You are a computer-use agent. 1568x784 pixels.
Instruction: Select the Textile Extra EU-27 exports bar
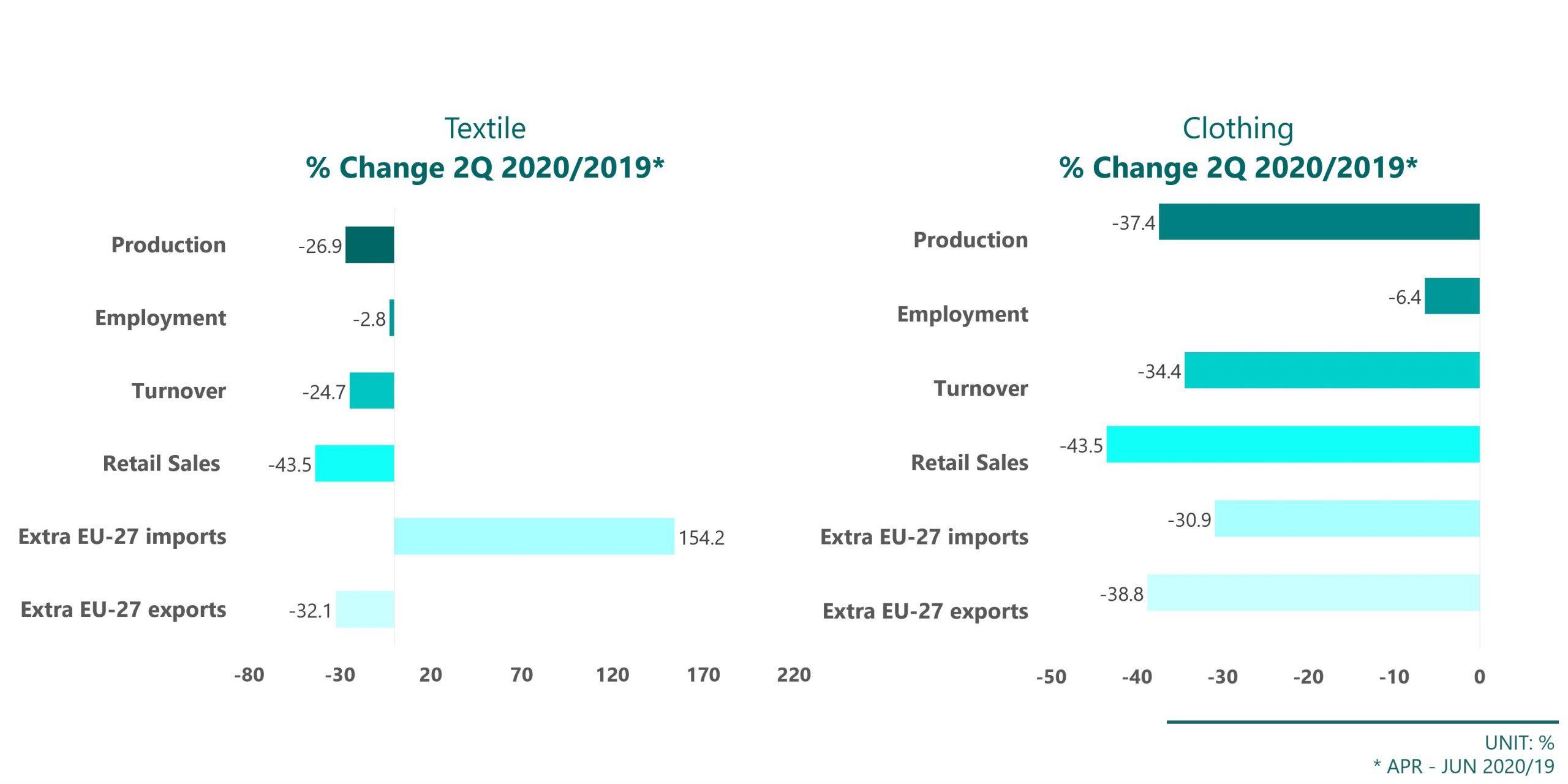365,609
